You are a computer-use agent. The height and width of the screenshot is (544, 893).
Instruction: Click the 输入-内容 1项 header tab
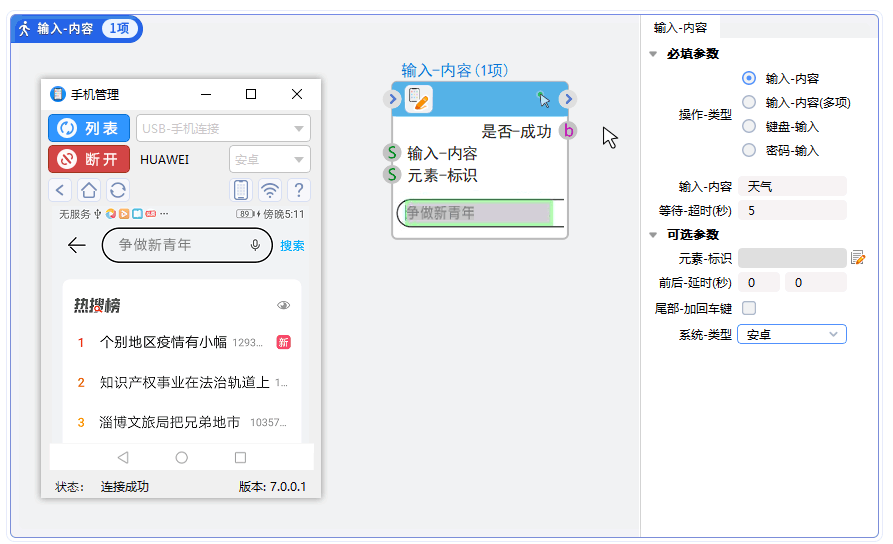pos(77,28)
